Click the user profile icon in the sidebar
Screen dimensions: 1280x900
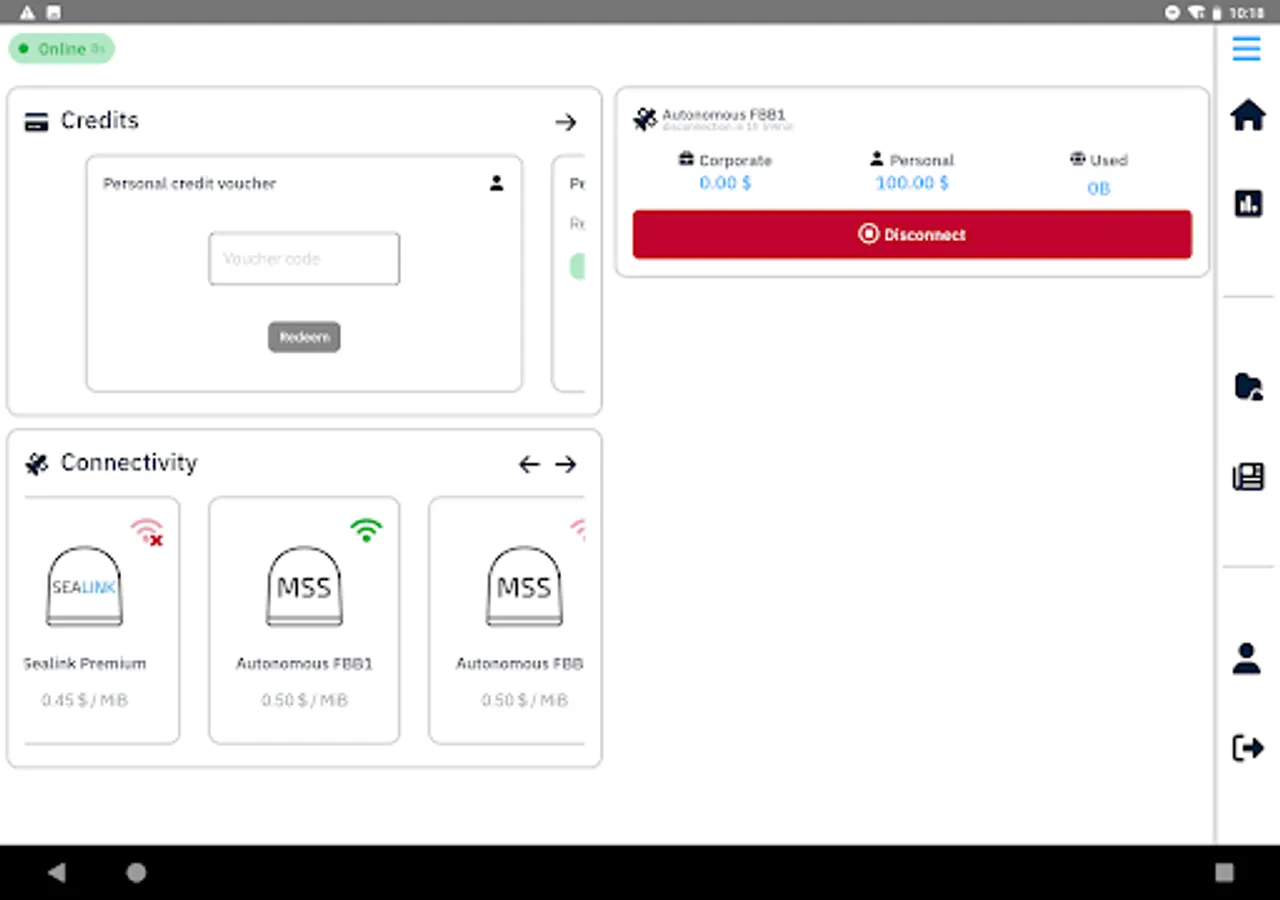coord(1247,658)
